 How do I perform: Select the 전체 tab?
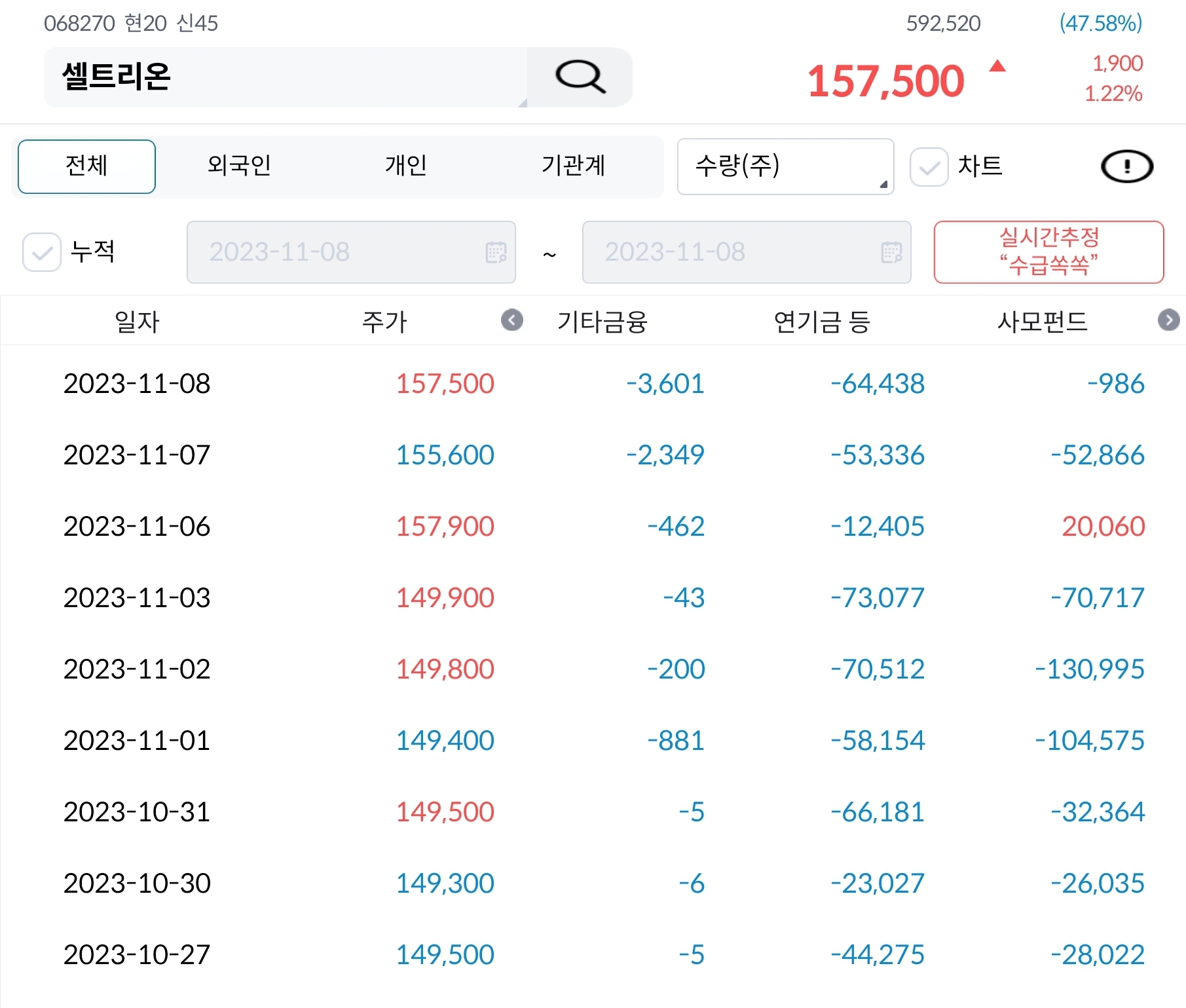pyautogui.click(x=86, y=166)
